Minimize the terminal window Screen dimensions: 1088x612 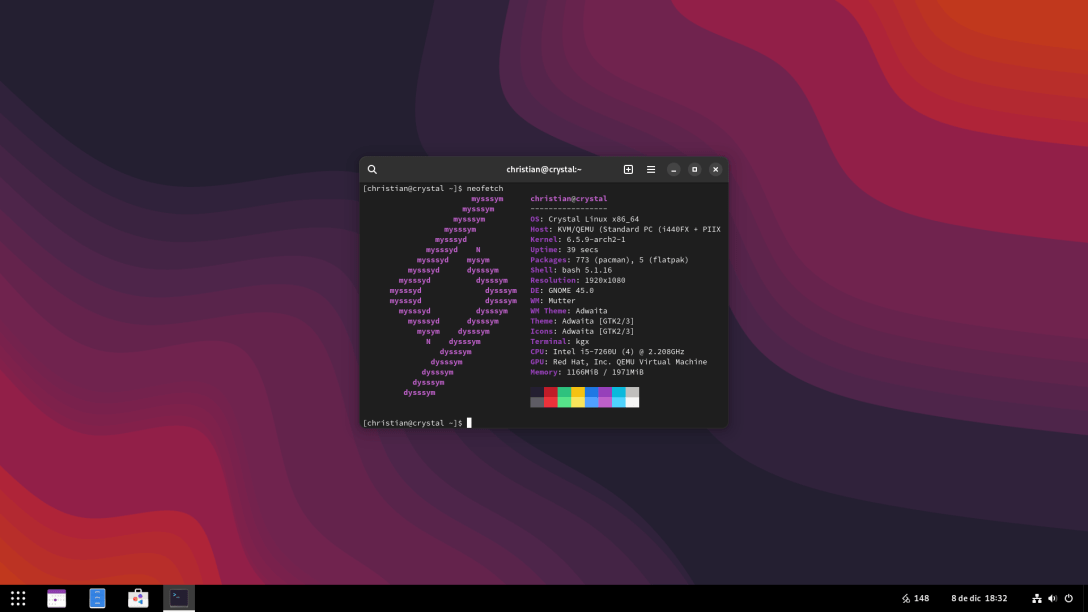673,169
